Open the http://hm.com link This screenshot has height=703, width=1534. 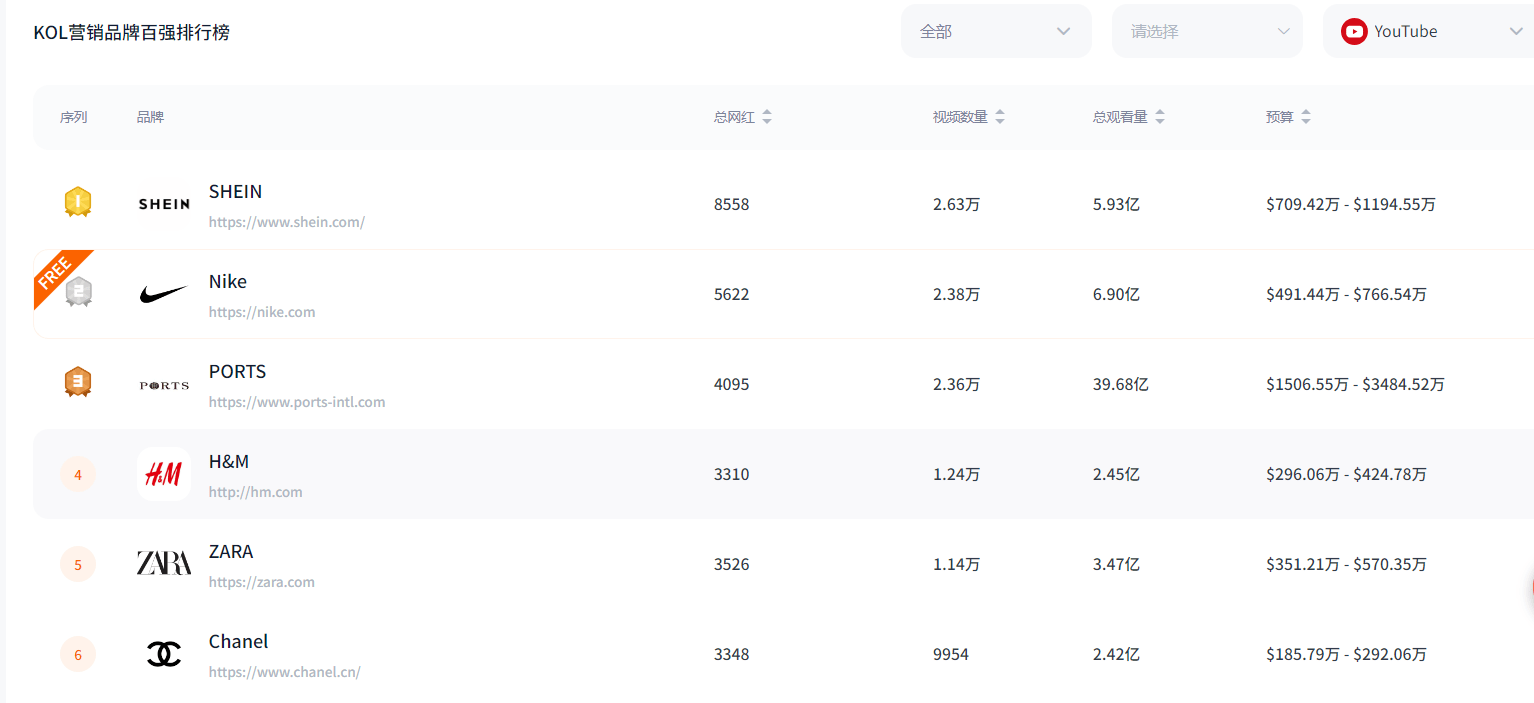click(x=255, y=492)
